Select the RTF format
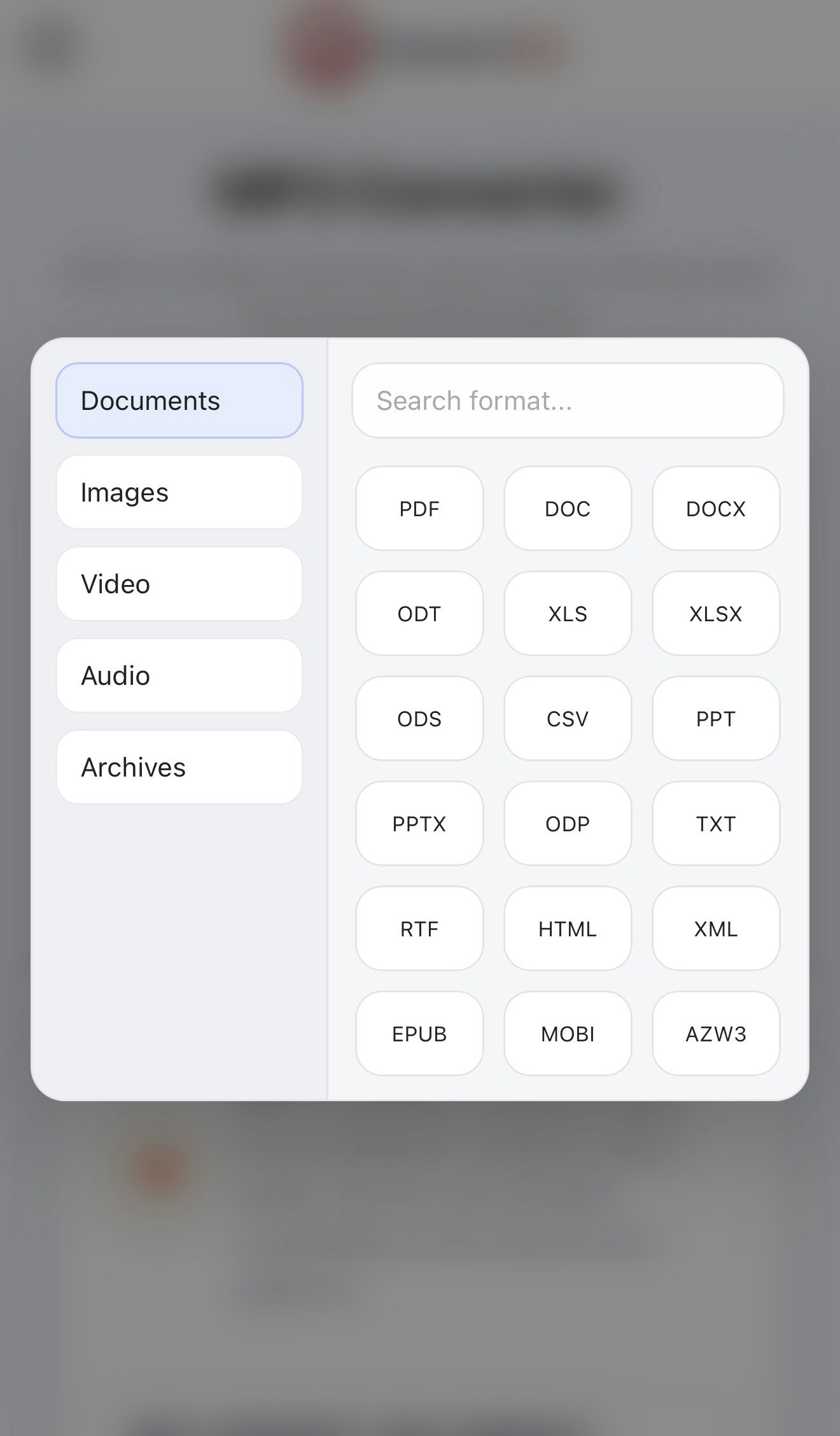This screenshot has width=840, height=1436. click(x=419, y=929)
